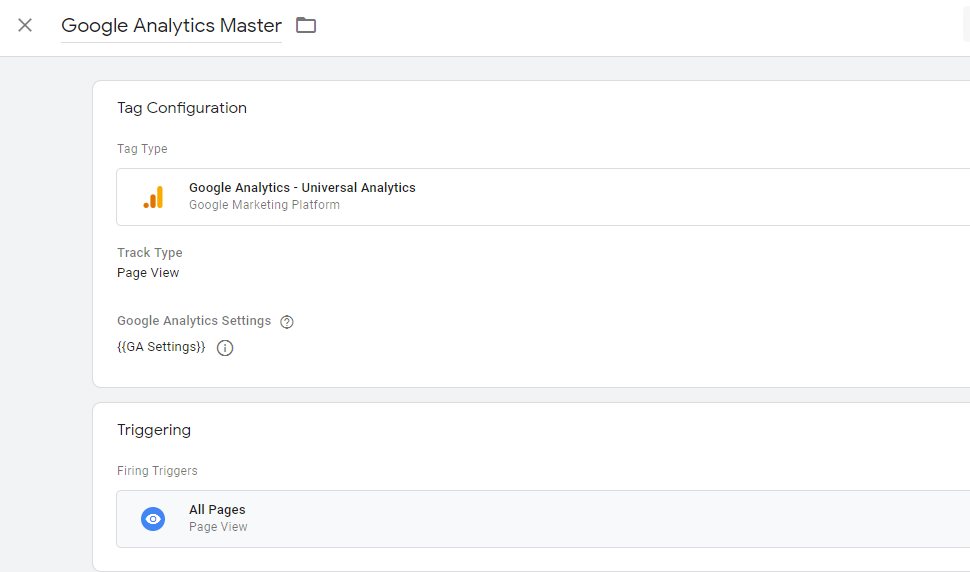The height and width of the screenshot is (572, 970).
Task: Edit the tag name Google Analytics Master
Action: pyautogui.click(x=171, y=26)
